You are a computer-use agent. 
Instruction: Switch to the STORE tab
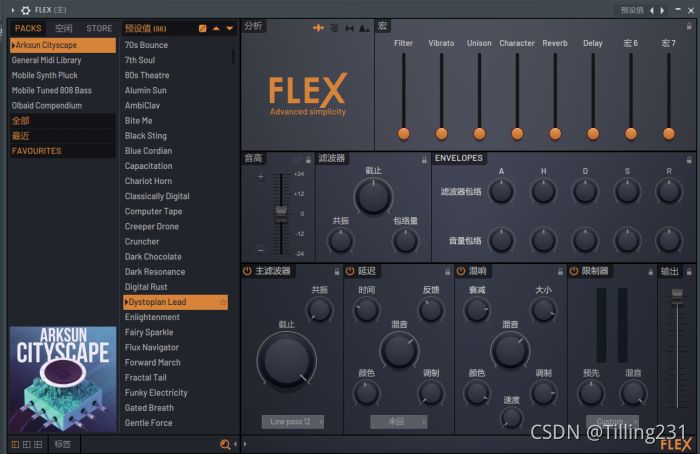99,29
